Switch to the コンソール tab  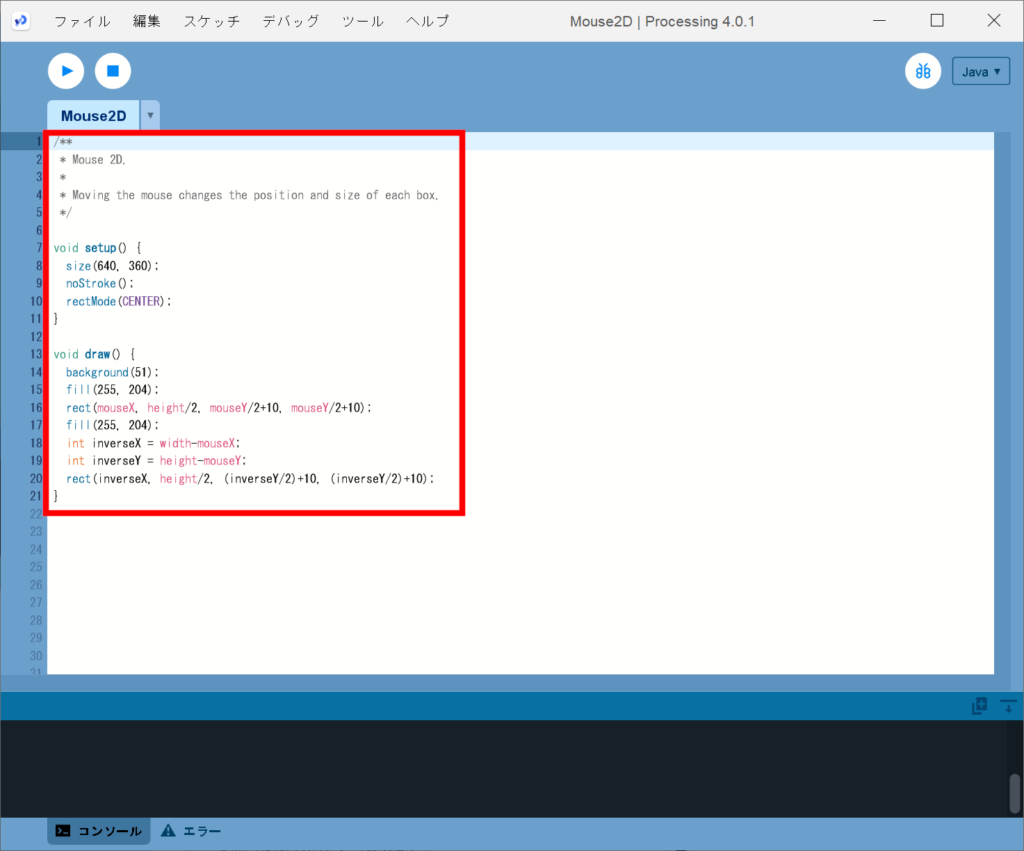[x=99, y=831]
